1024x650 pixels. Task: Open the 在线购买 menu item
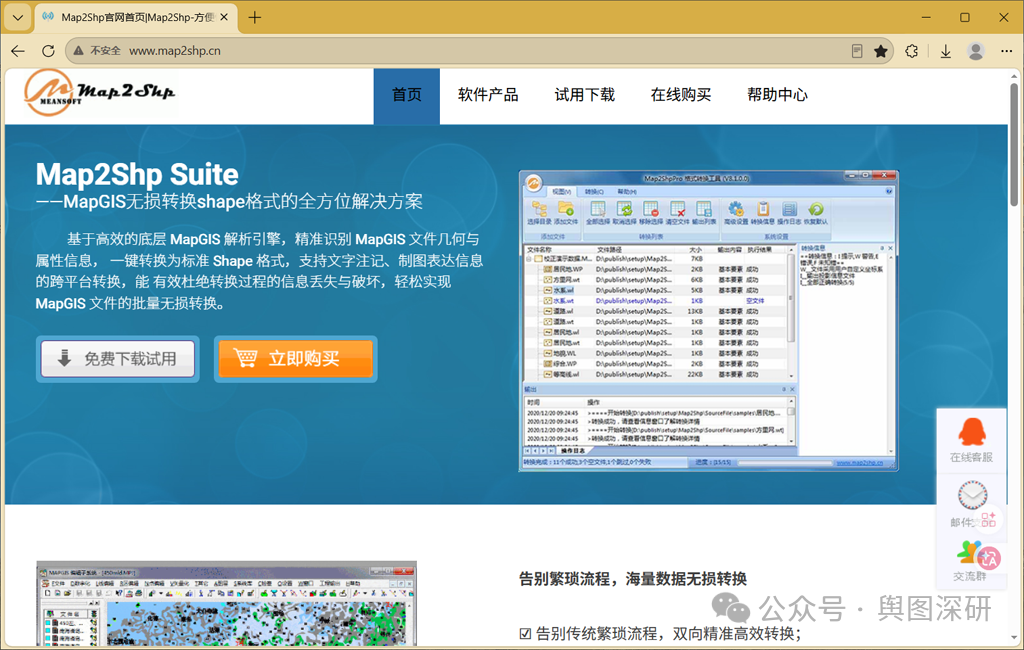tap(680, 95)
